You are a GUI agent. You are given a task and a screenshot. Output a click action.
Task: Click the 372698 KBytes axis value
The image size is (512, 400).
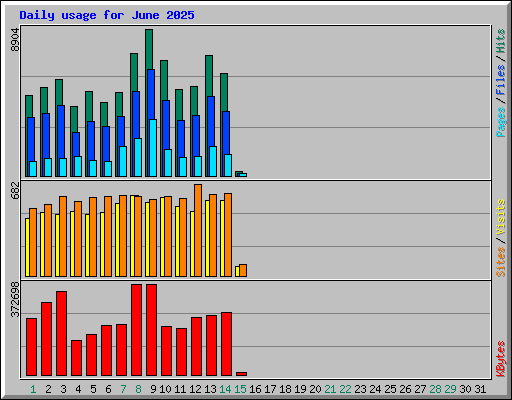(x=15, y=300)
